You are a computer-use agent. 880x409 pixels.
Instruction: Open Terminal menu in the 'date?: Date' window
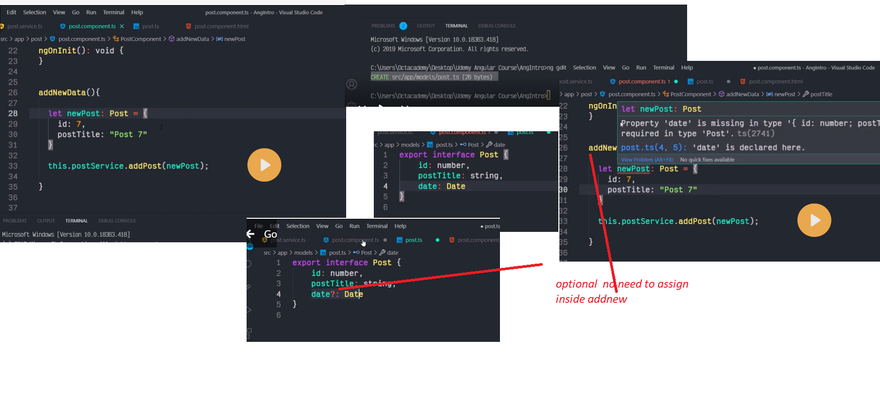click(x=377, y=226)
